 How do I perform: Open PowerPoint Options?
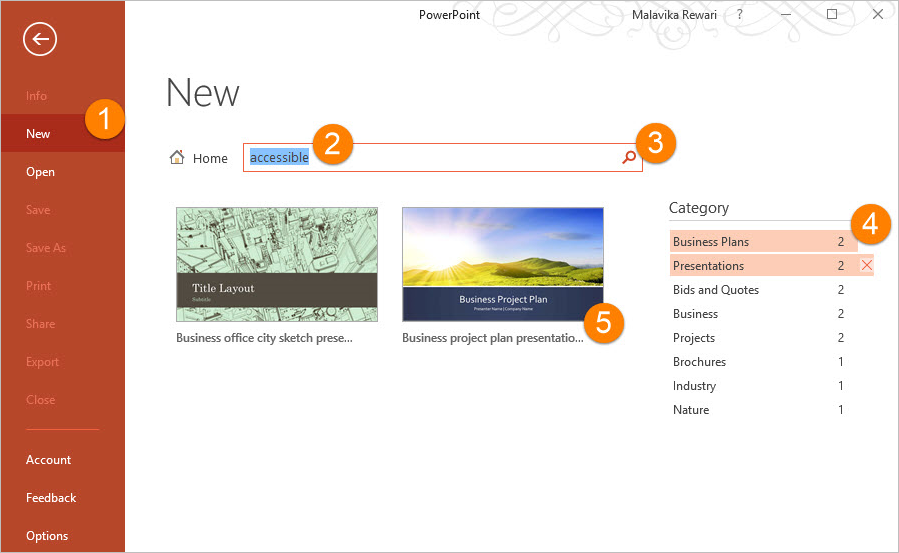pos(47,536)
